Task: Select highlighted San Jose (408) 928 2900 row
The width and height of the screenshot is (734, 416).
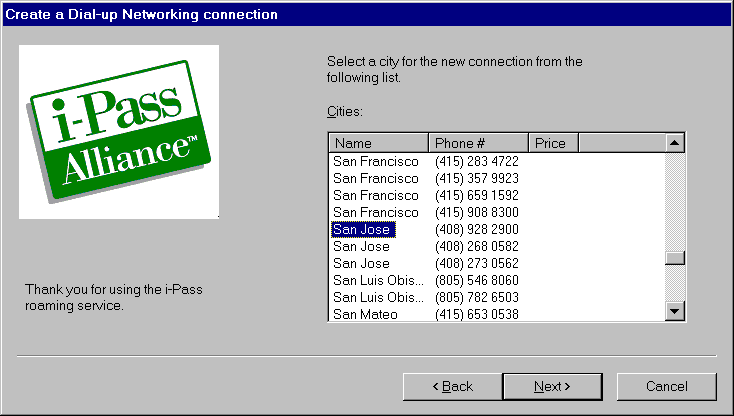Action: tap(364, 229)
